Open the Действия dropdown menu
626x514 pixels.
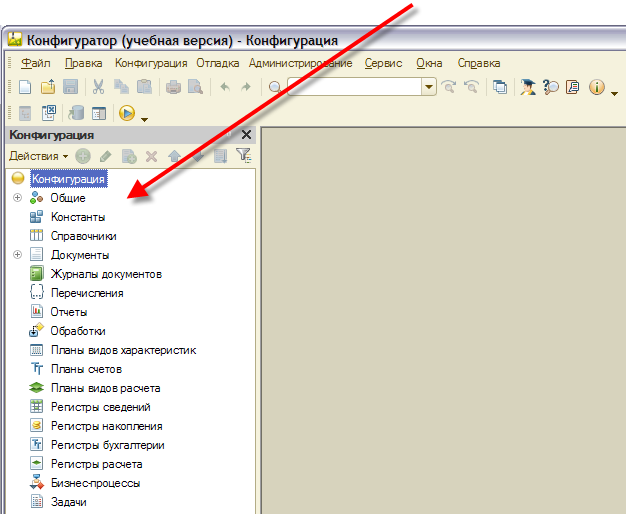click(38, 156)
